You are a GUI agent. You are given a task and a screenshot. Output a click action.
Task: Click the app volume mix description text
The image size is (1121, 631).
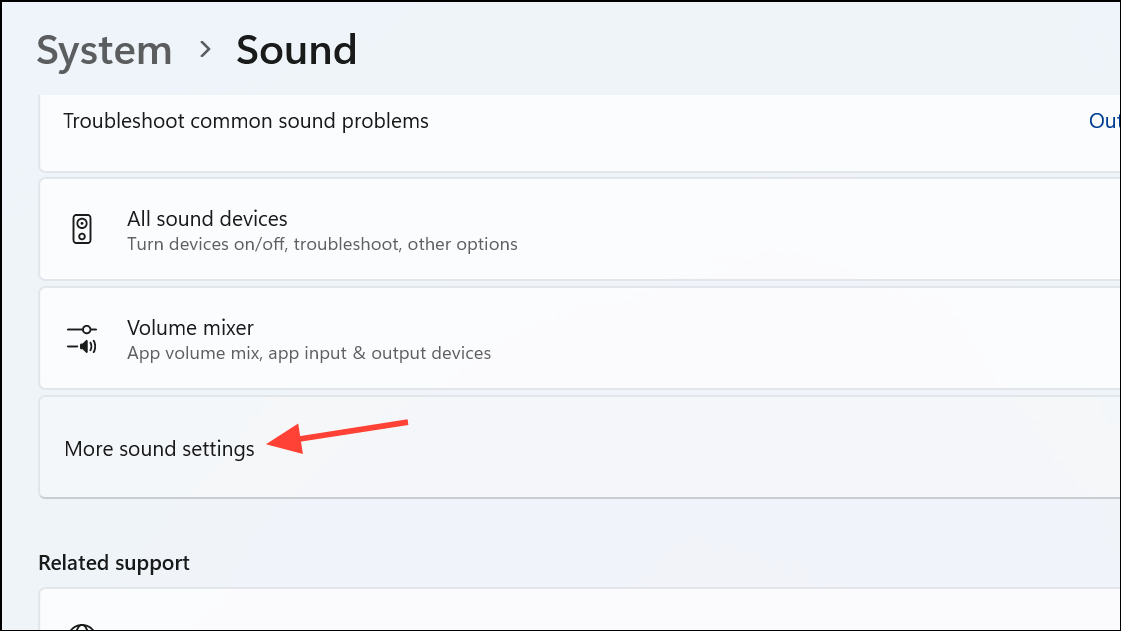[309, 352]
